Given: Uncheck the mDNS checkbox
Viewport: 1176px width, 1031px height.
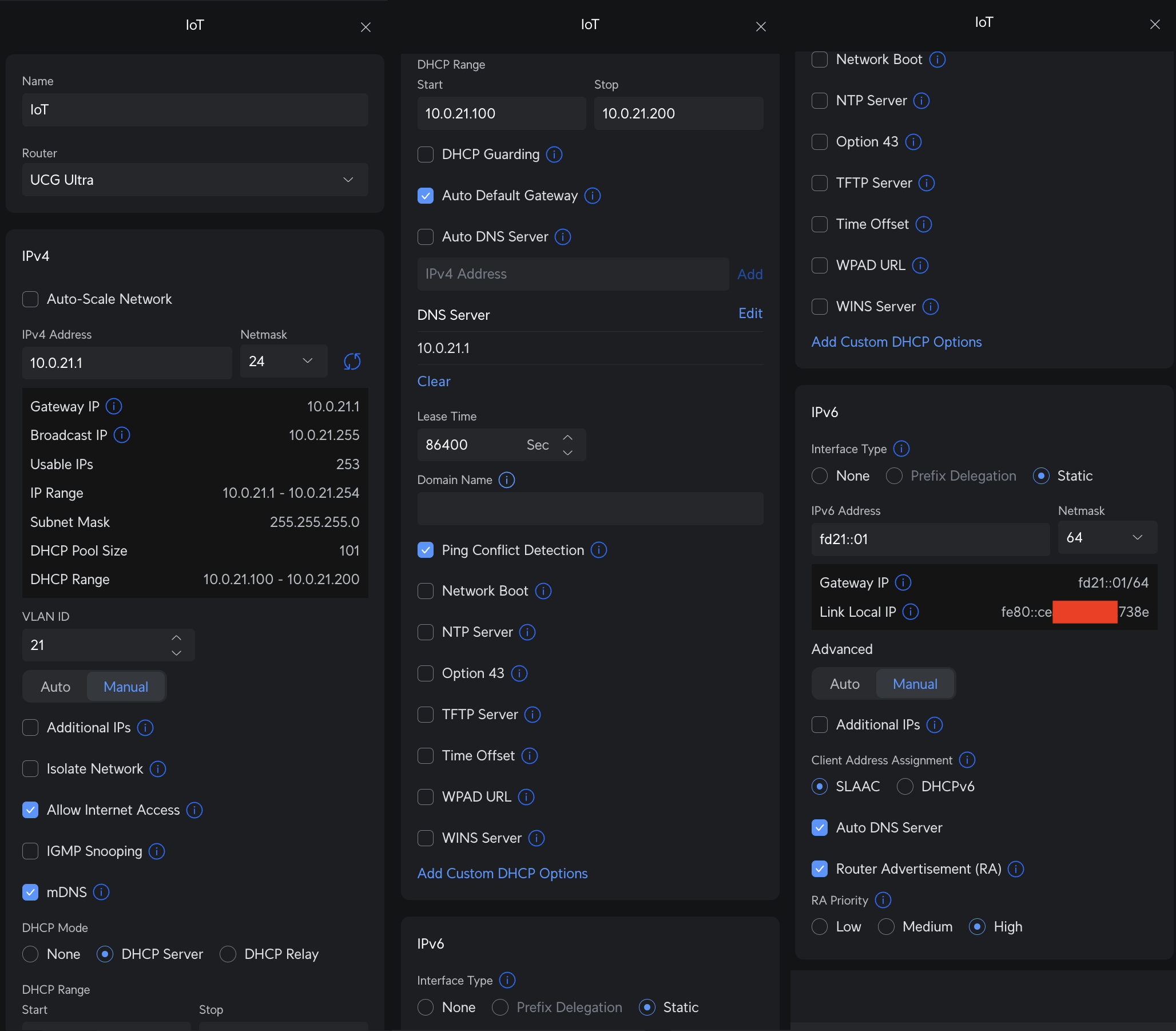Looking at the screenshot, I should tap(30, 893).
